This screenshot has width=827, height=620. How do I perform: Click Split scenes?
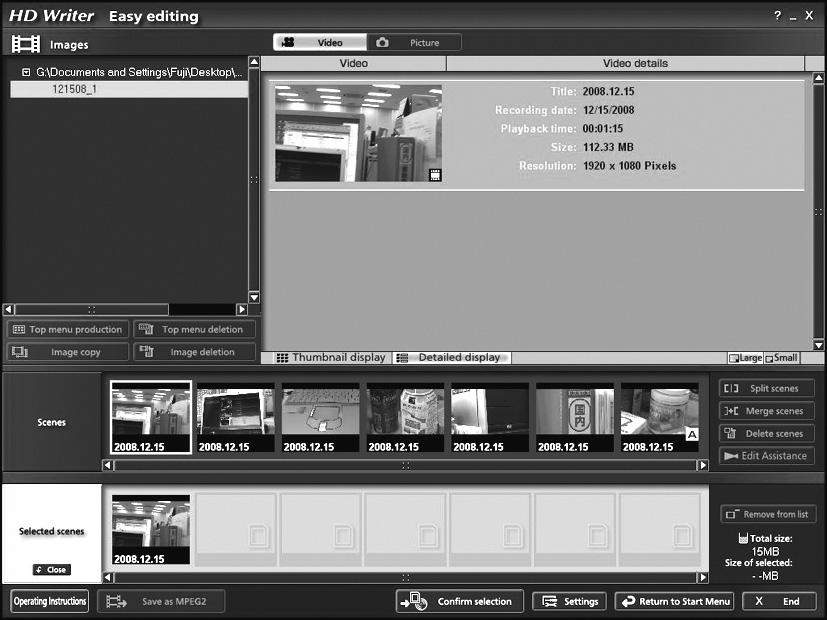click(766, 389)
